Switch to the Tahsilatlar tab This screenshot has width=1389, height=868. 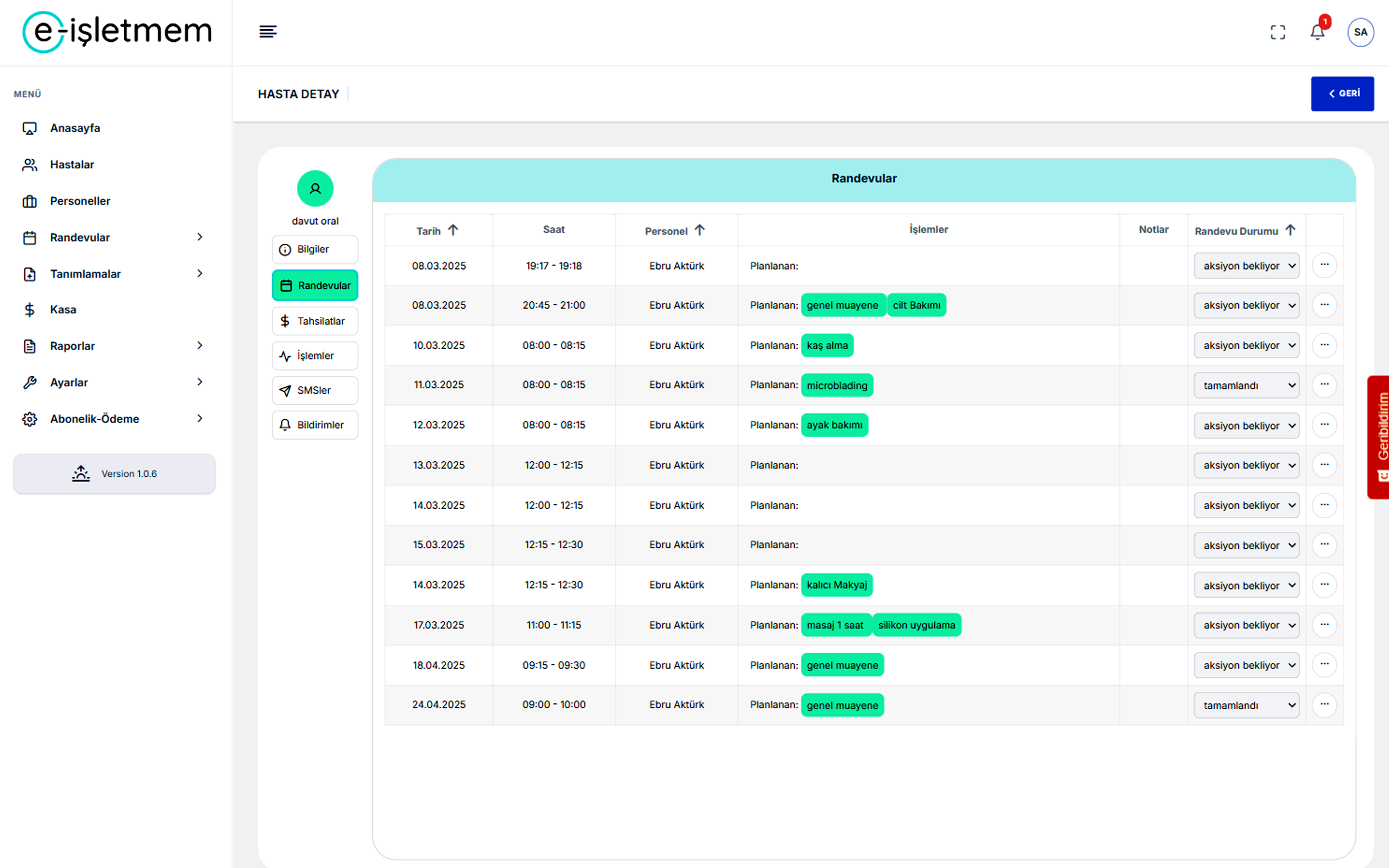pyautogui.click(x=315, y=321)
